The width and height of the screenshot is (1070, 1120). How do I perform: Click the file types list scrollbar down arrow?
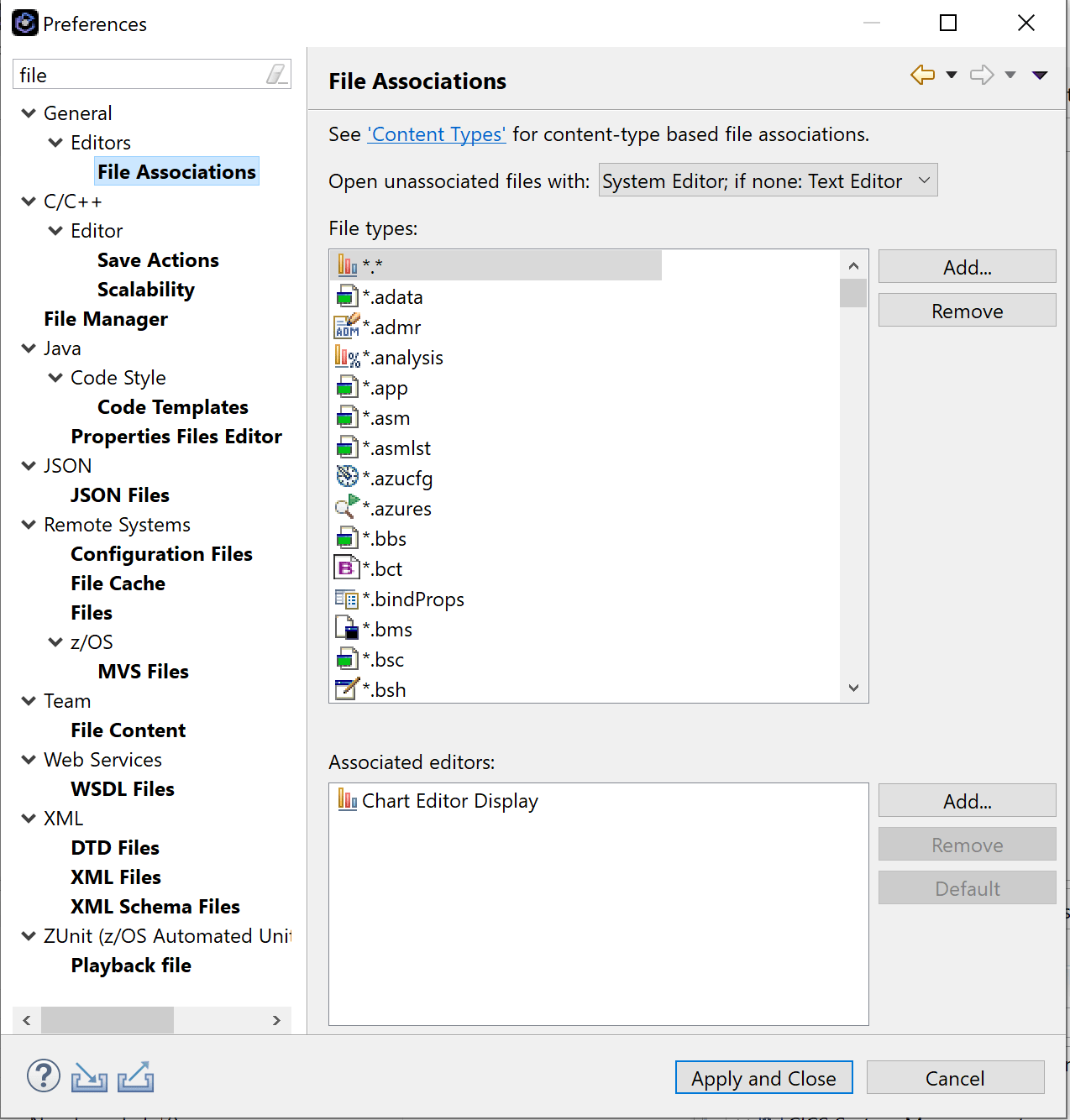(x=853, y=688)
